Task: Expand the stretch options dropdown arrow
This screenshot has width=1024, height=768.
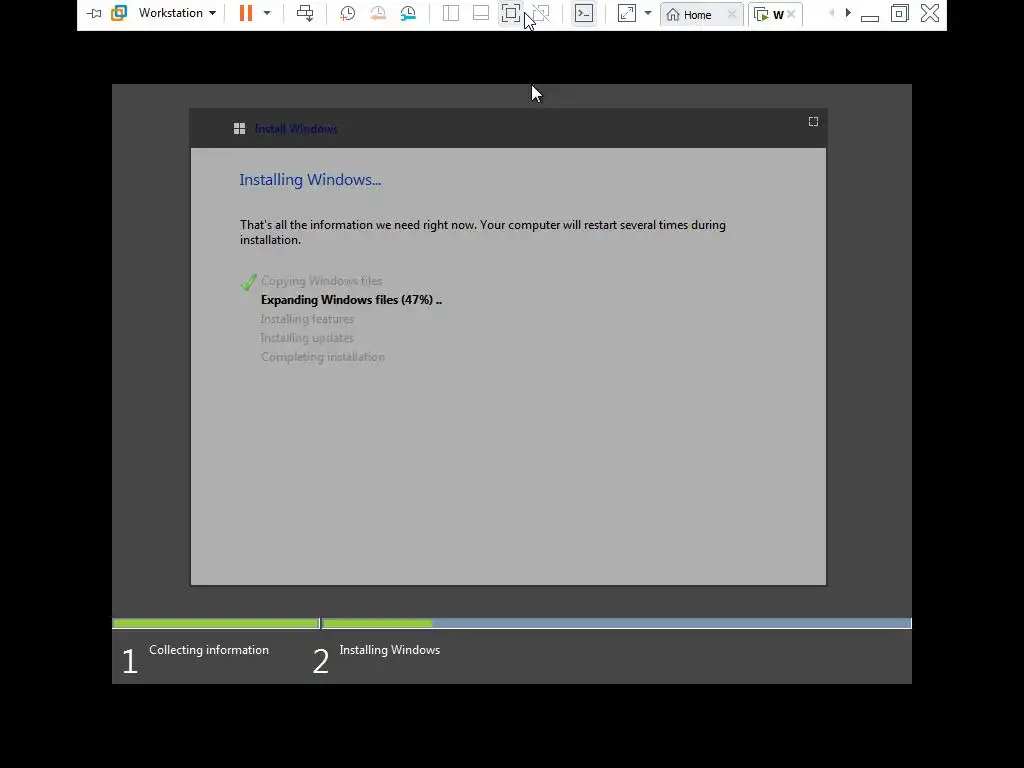Action: [x=648, y=13]
